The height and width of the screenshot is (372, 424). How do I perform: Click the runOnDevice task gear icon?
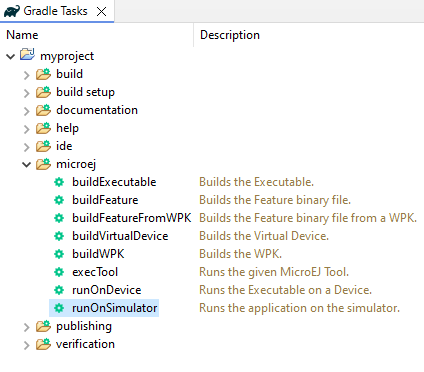(x=59, y=290)
